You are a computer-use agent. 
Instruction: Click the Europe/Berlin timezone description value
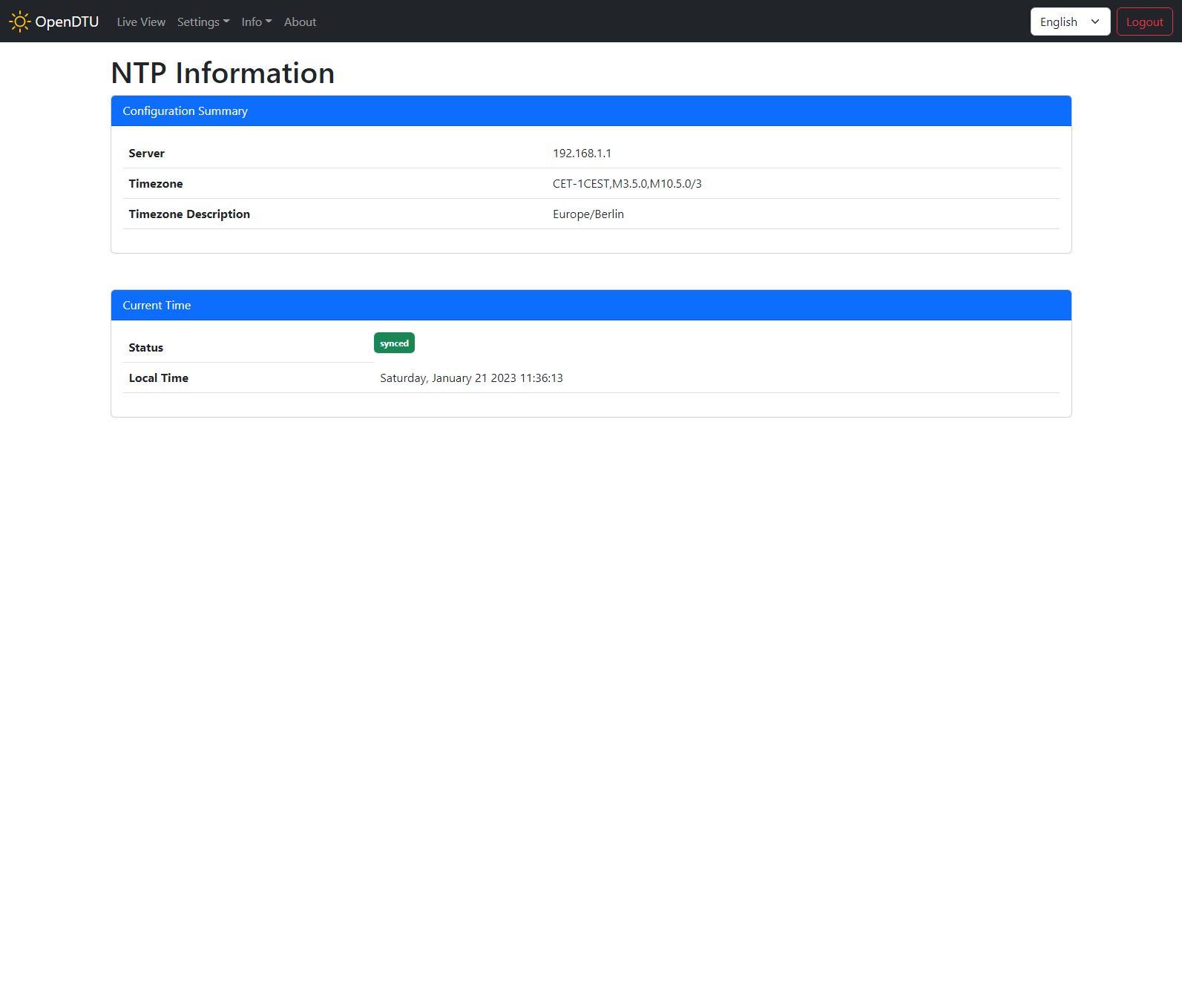pyautogui.click(x=588, y=214)
